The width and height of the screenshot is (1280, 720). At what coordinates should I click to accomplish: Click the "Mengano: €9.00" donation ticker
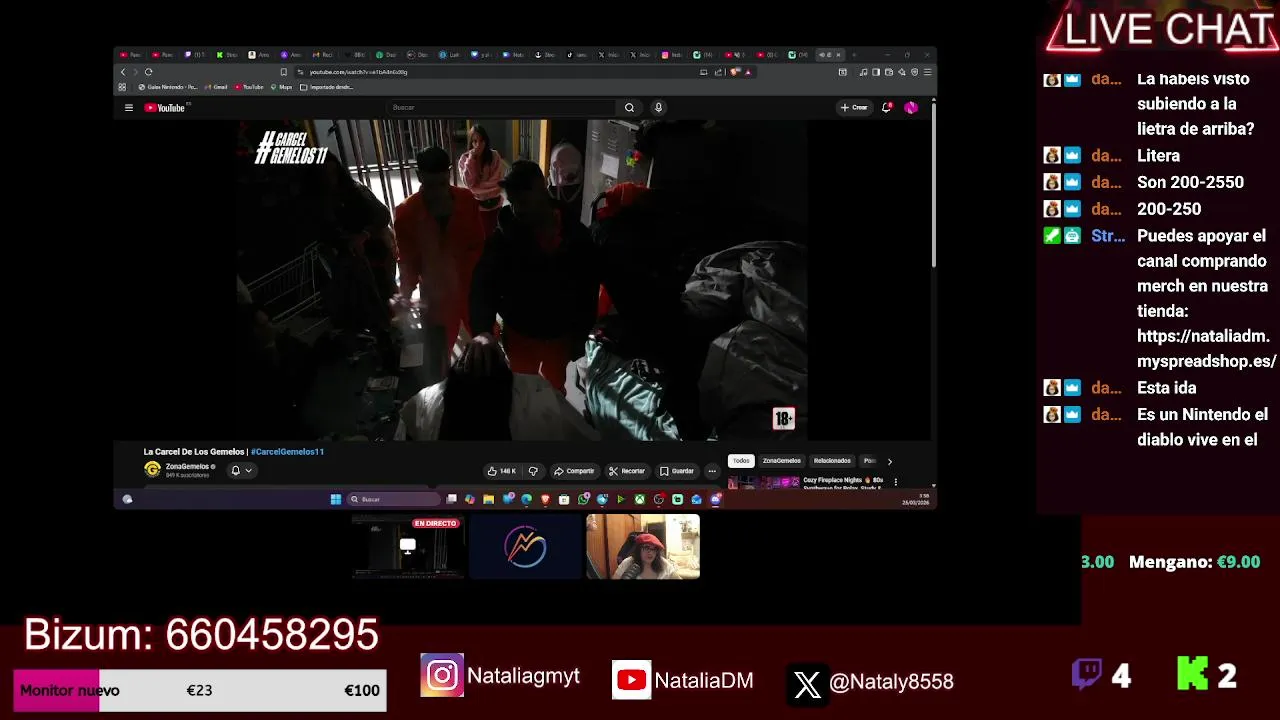[1194, 562]
